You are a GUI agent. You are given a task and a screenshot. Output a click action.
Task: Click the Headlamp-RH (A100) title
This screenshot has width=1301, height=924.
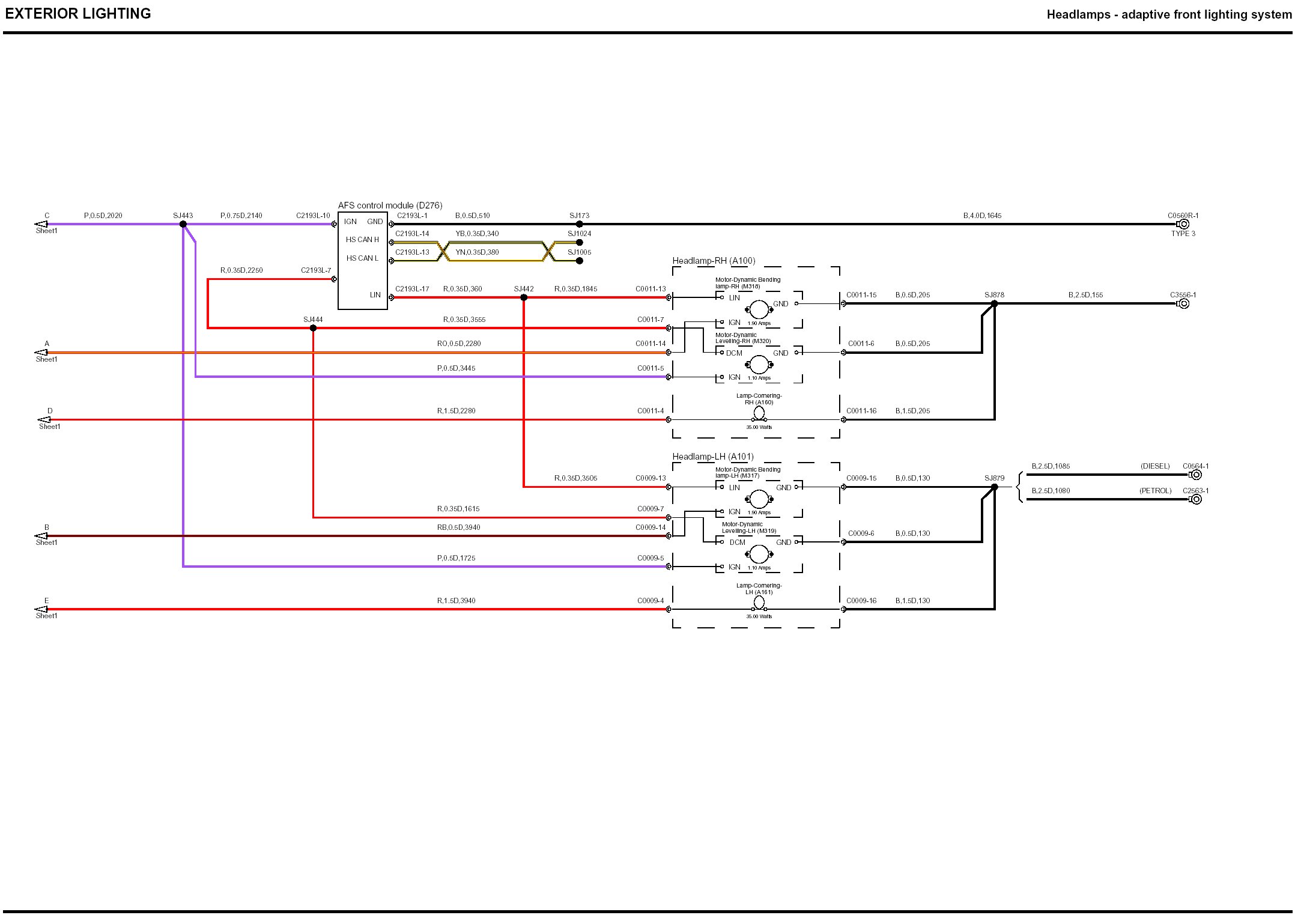pos(714,261)
